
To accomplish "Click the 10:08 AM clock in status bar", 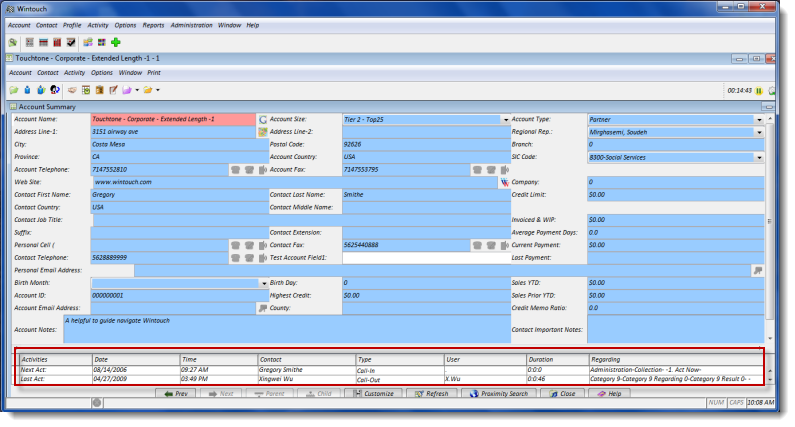I will pyautogui.click(x=761, y=403).
